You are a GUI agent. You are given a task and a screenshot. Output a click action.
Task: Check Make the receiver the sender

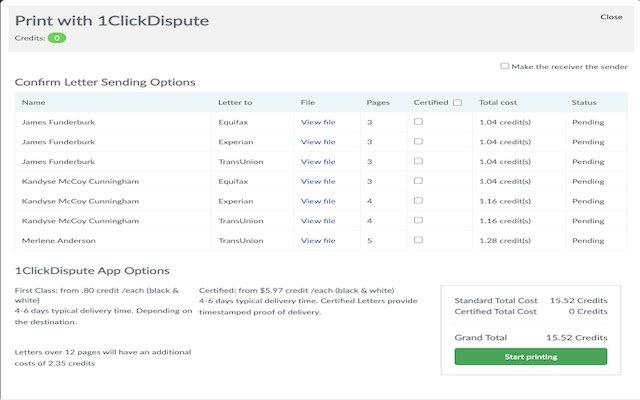[x=504, y=66]
